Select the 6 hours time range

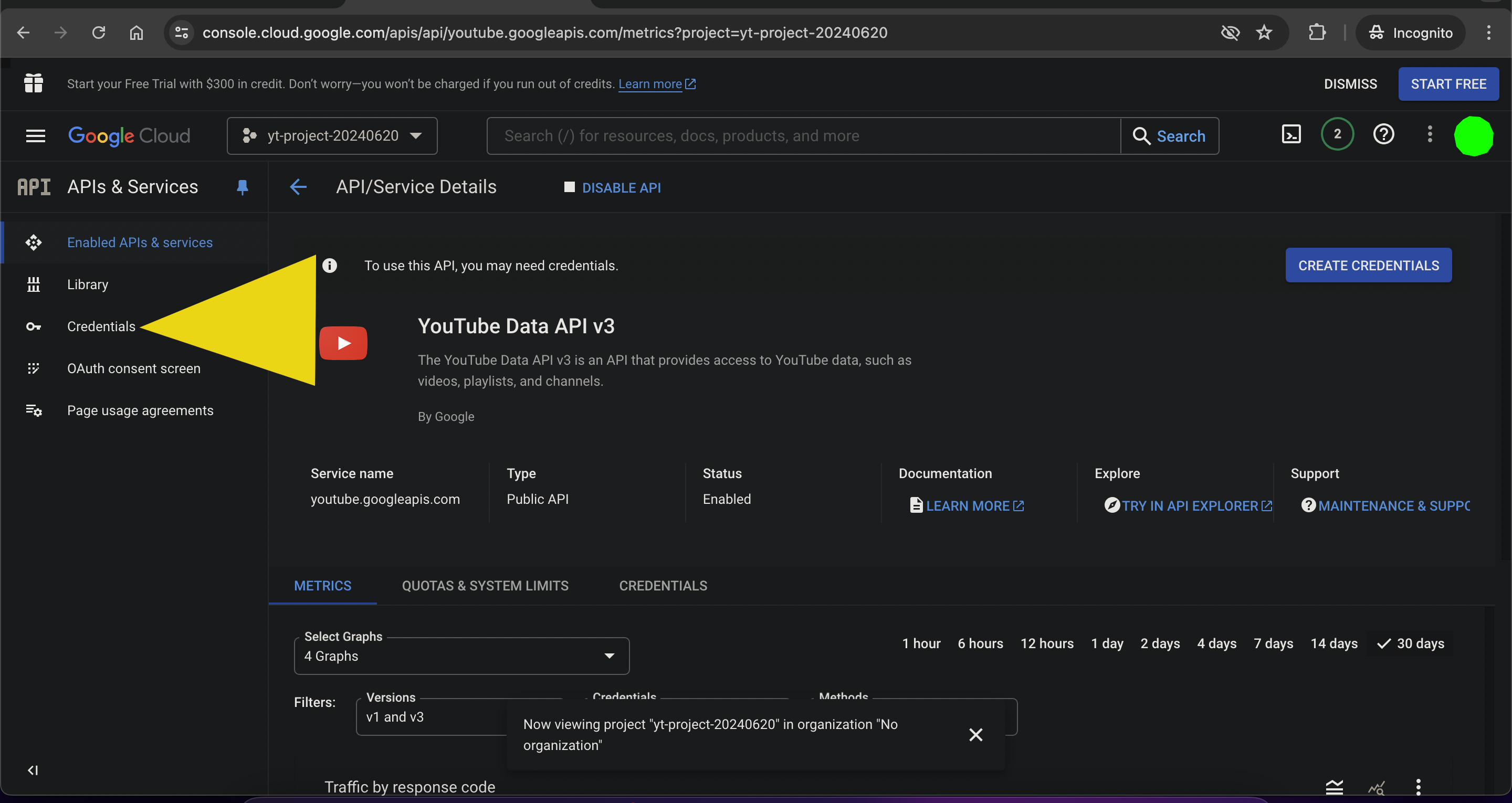(980, 643)
